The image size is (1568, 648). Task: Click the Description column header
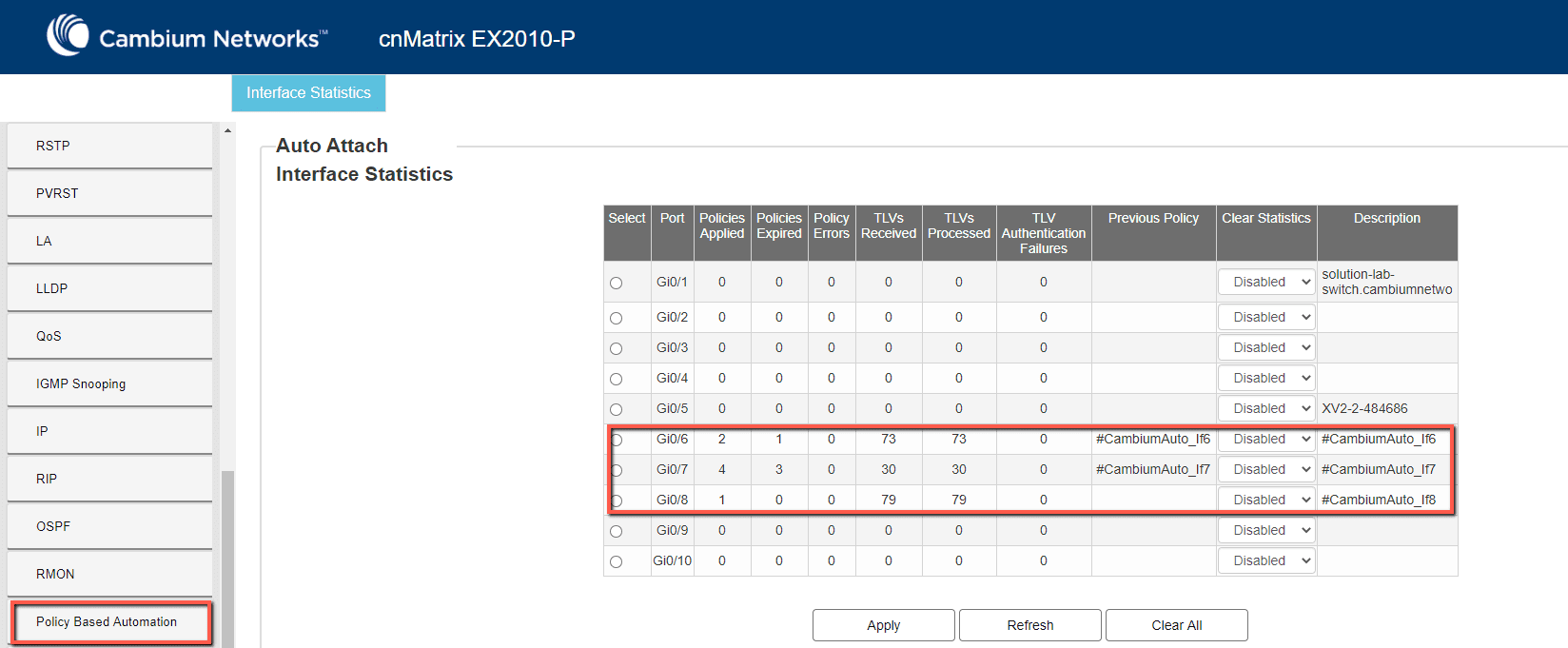pos(1387,233)
